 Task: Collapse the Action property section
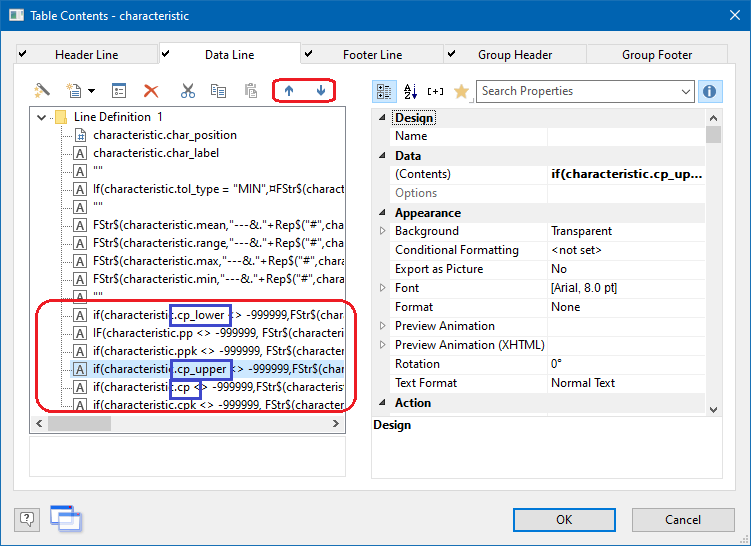click(382, 402)
